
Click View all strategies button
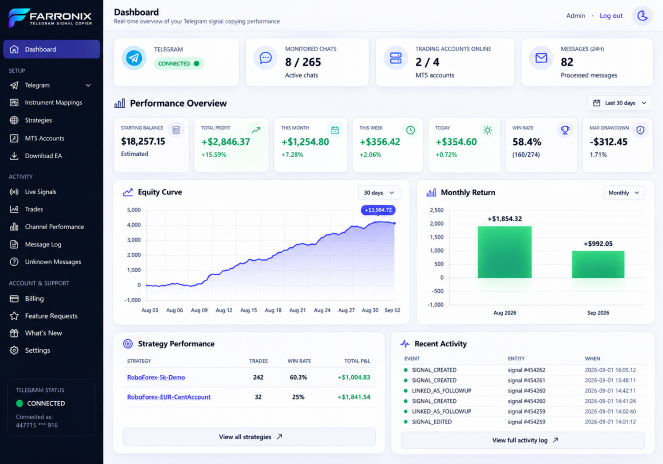pyautogui.click(x=249, y=437)
